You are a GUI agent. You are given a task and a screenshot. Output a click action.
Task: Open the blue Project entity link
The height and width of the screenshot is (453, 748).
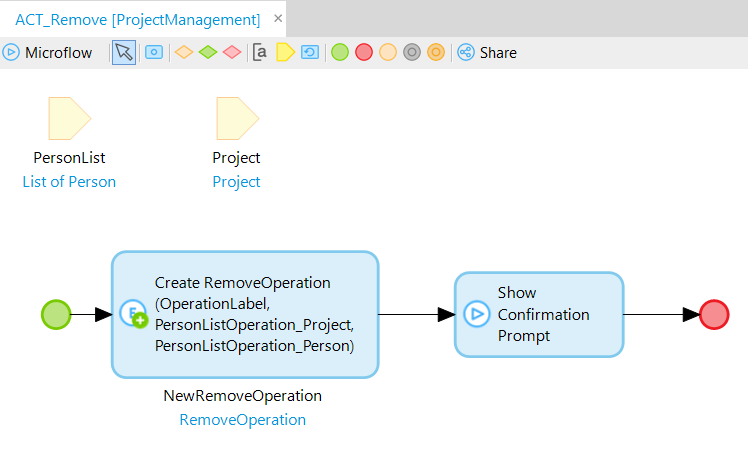coord(236,182)
